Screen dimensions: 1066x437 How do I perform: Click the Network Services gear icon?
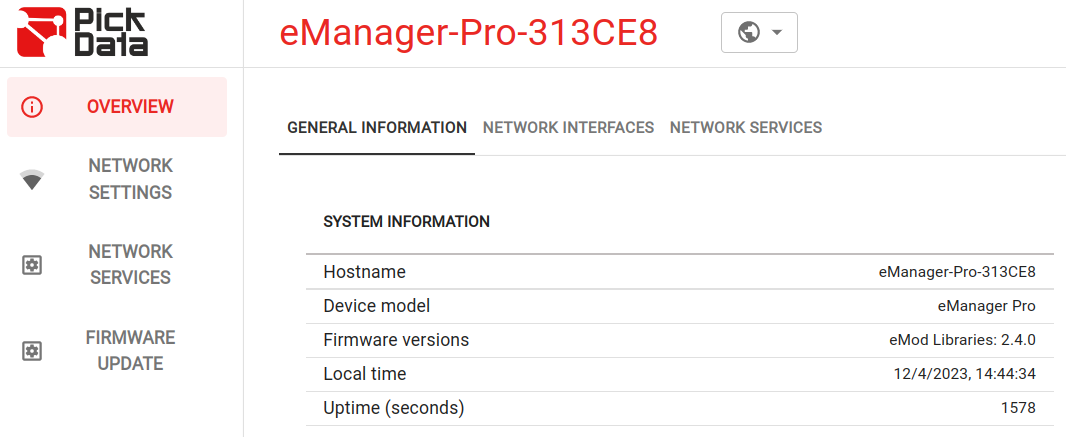click(x=32, y=265)
